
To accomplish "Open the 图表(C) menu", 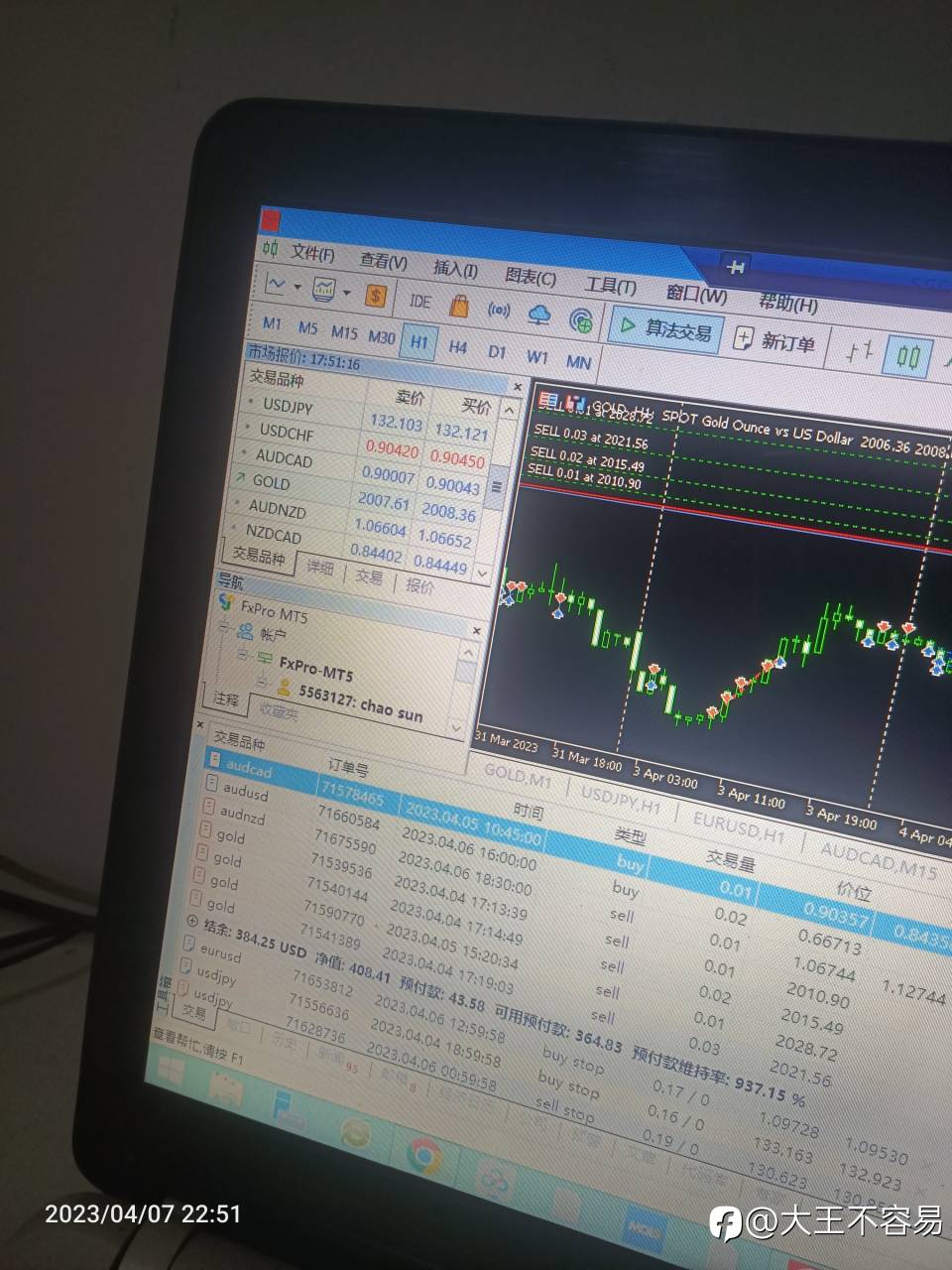I will pos(531,276).
